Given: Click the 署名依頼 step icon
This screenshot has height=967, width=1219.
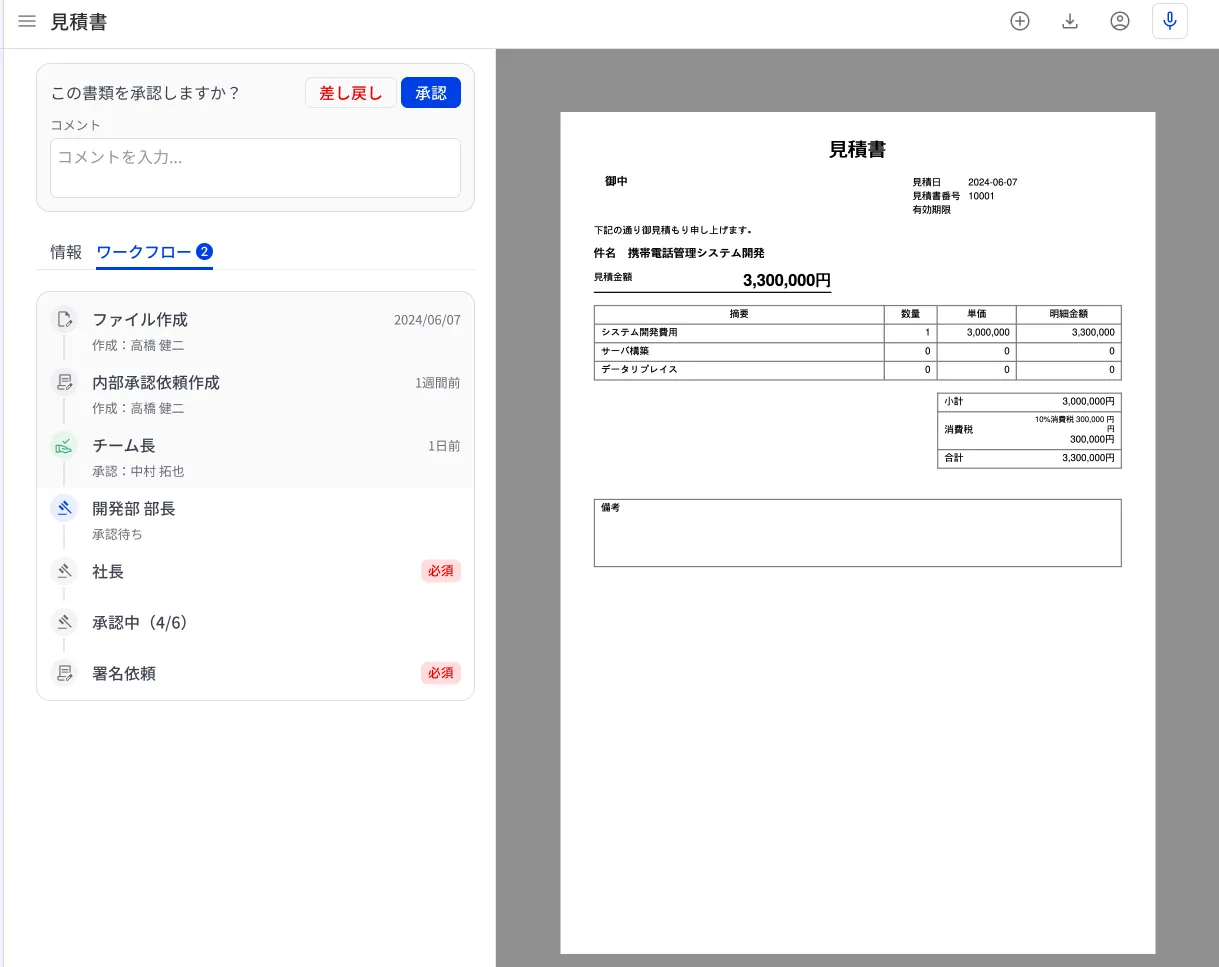Looking at the screenshot, I should pyautogui.click(x=65, y=673).
